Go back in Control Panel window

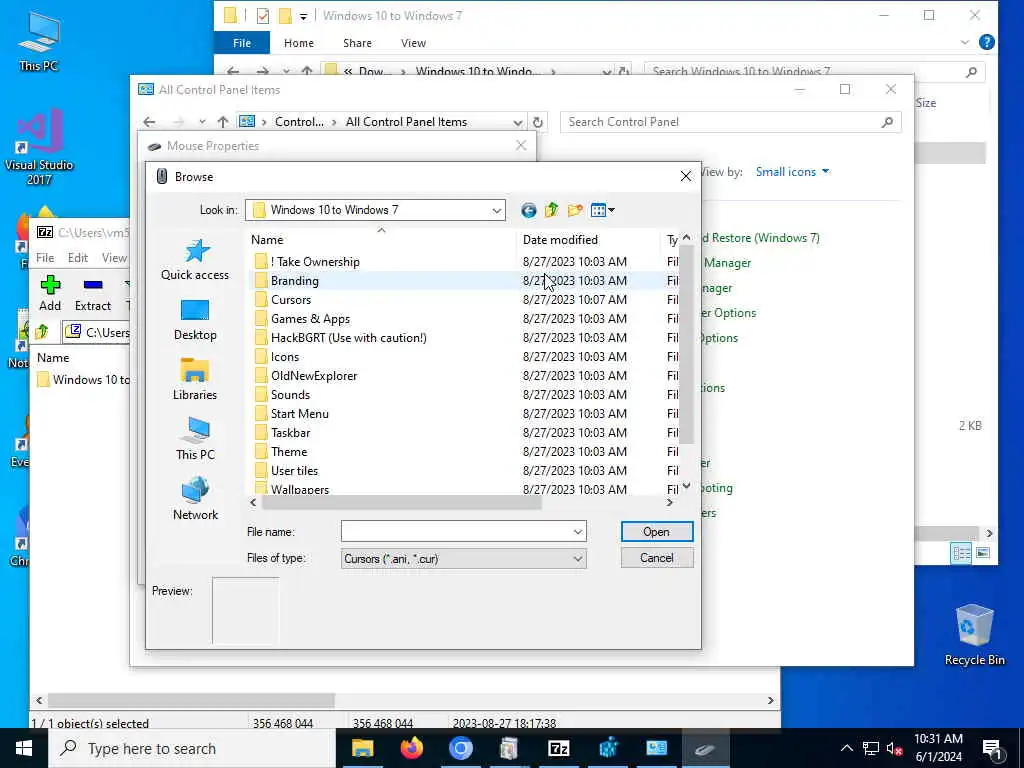tap(150, 122)
